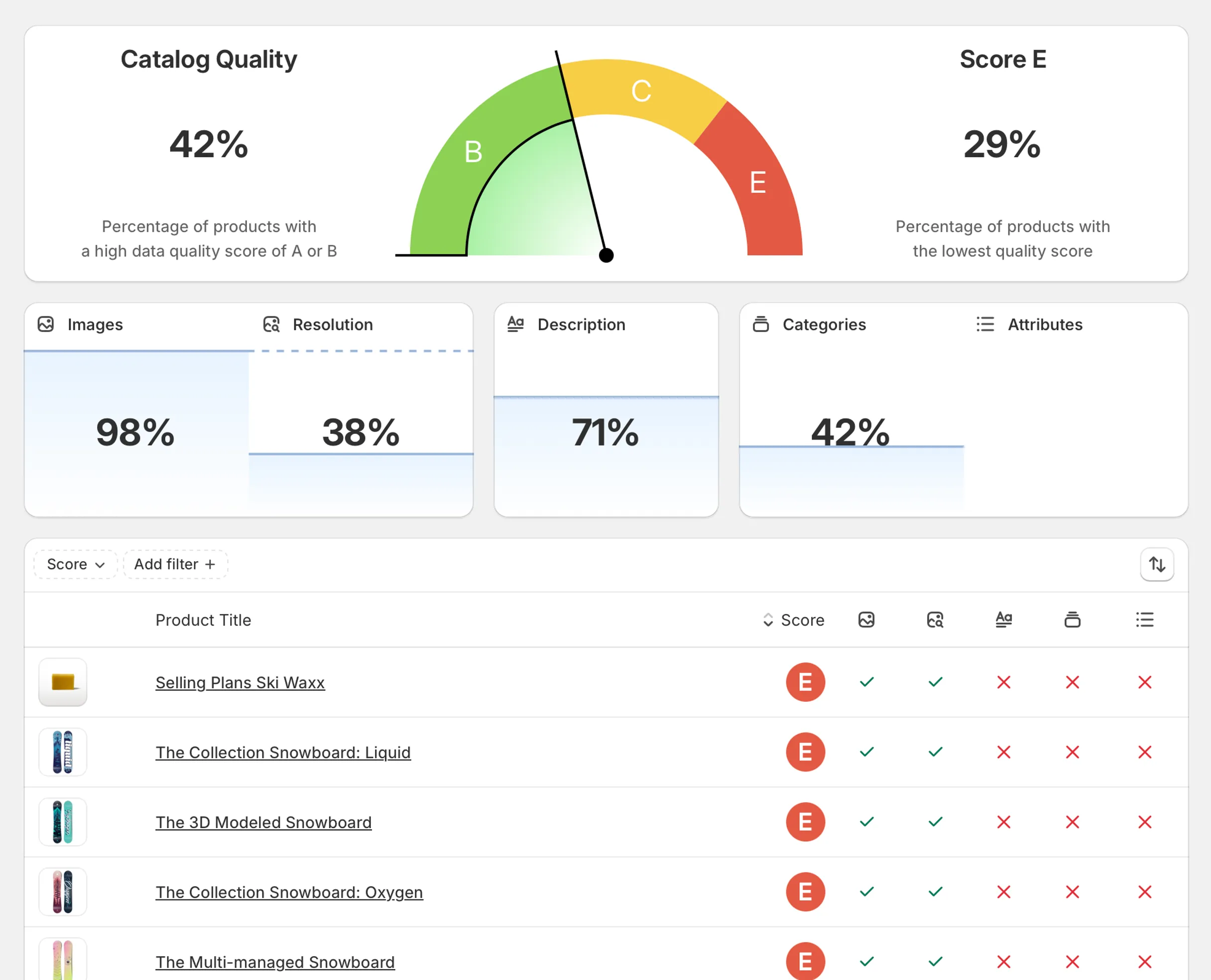Expand Add filter options
The image size is (1211, 980).
pos(175,564)
